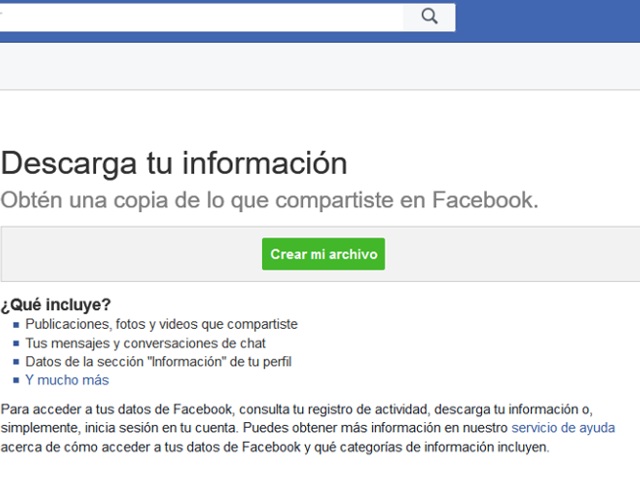Click Tus mensajes y conversaciones de chat
This screenshot has width=640, height=480.
pyautogui.click(x=145, y=343)
